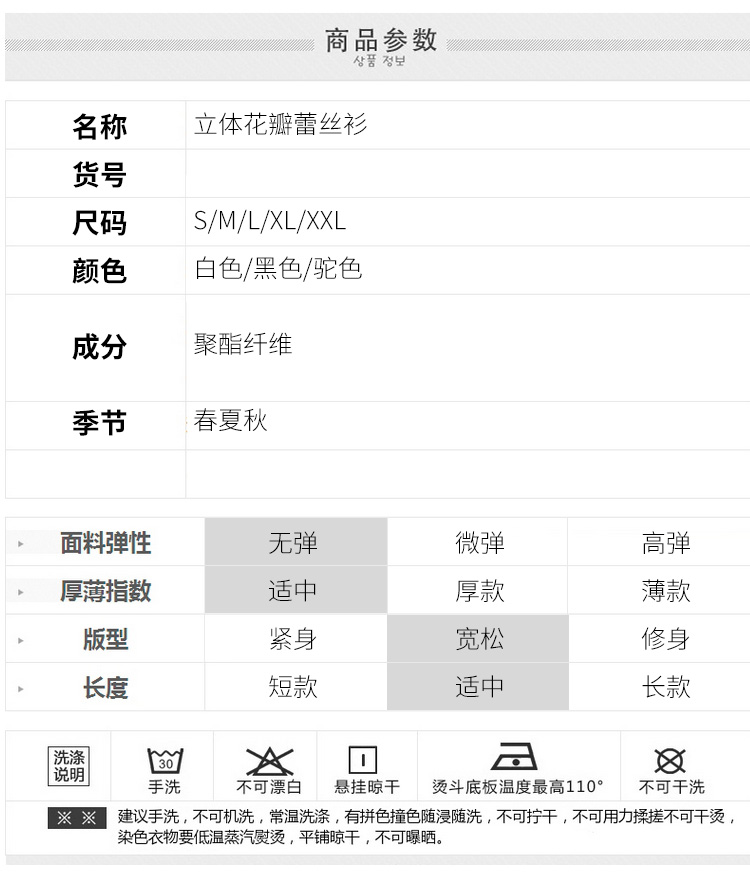Select the 修身 fit option
The height and width of the screenshot is (872, 750).
tap(659, 638)
